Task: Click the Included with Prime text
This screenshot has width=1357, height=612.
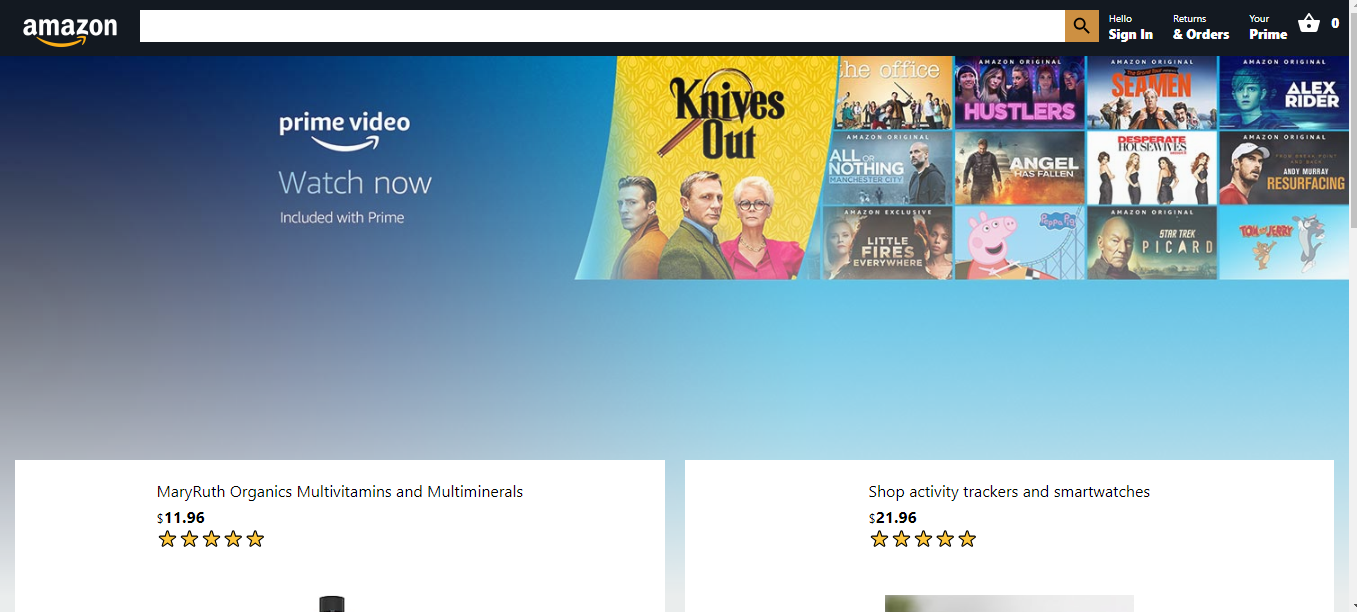Action: (342, 217)
